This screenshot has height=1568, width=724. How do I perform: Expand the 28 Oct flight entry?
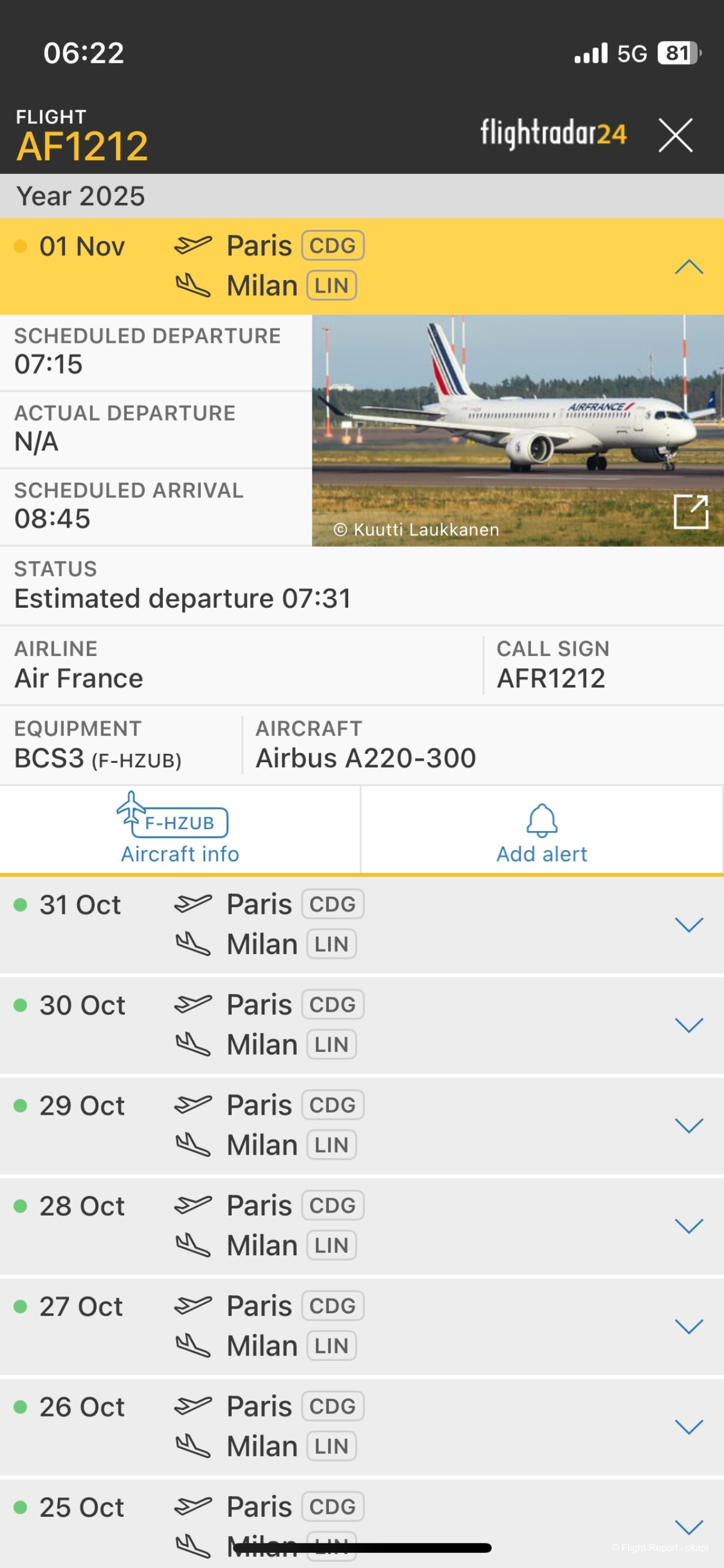(689, 1226)
